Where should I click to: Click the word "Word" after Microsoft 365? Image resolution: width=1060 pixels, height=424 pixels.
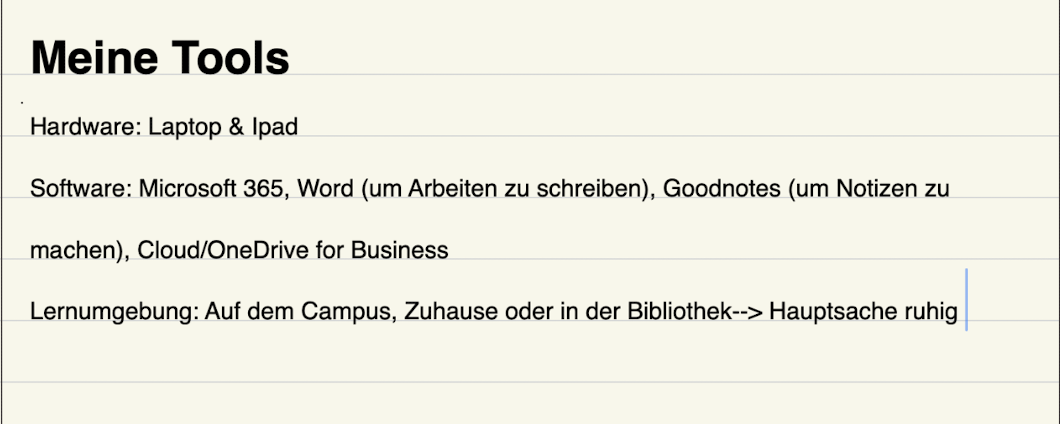click(x=325, y=188)
